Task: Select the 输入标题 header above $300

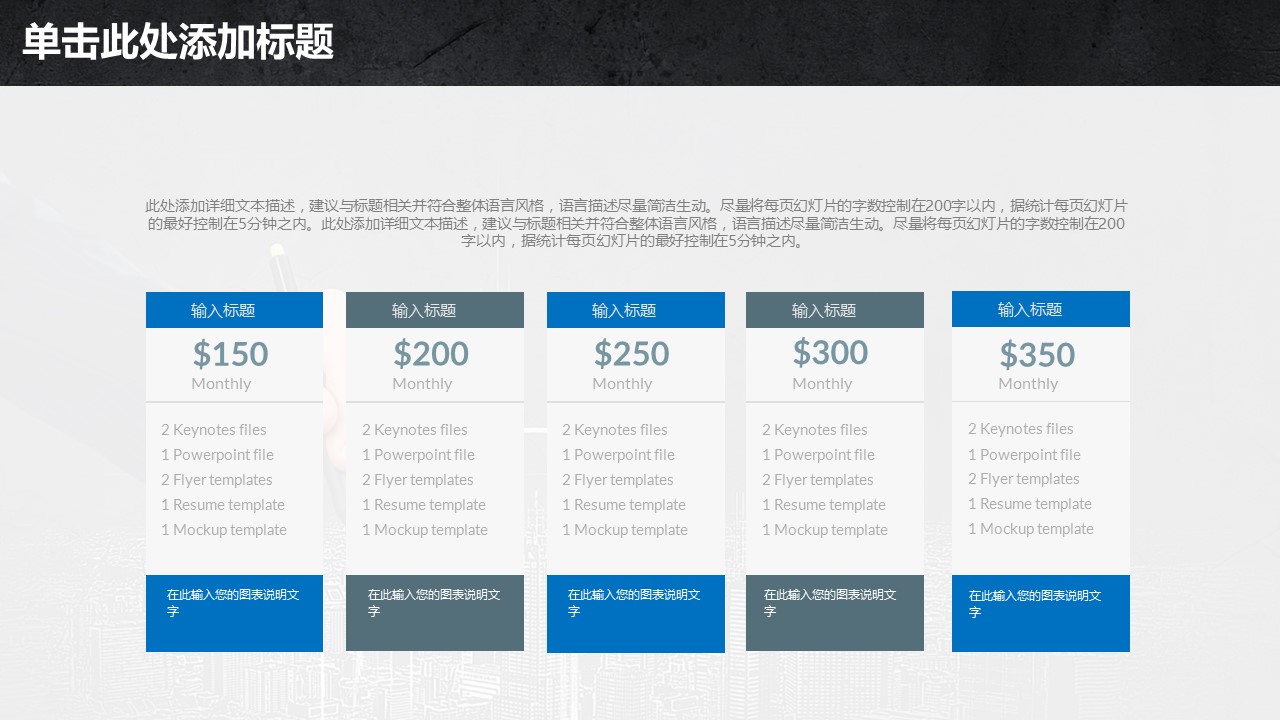Action: tap(824, 310)
